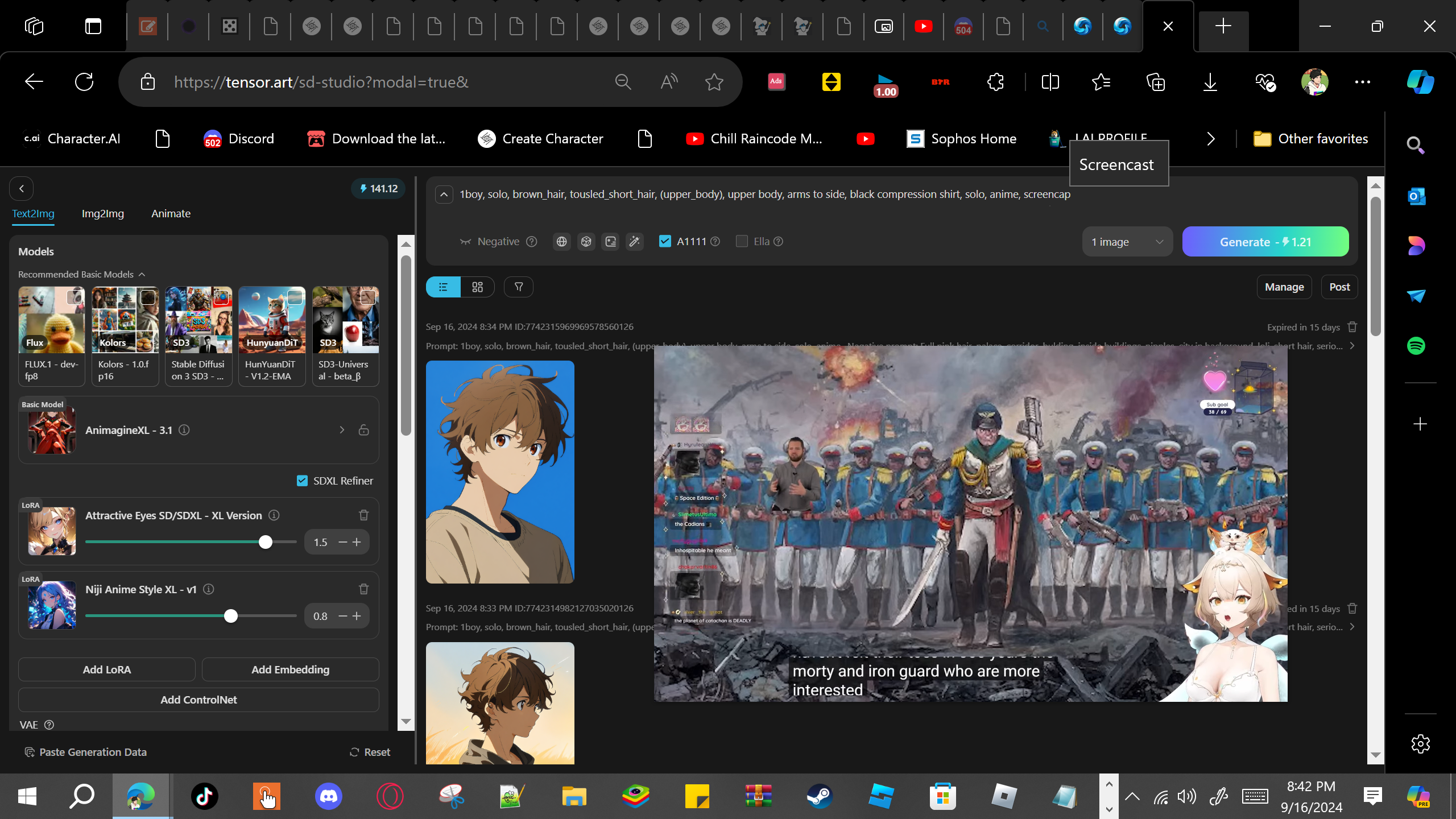Click Add LoRA
Viewport: 1456px width, 819px height.
(107, 670)
